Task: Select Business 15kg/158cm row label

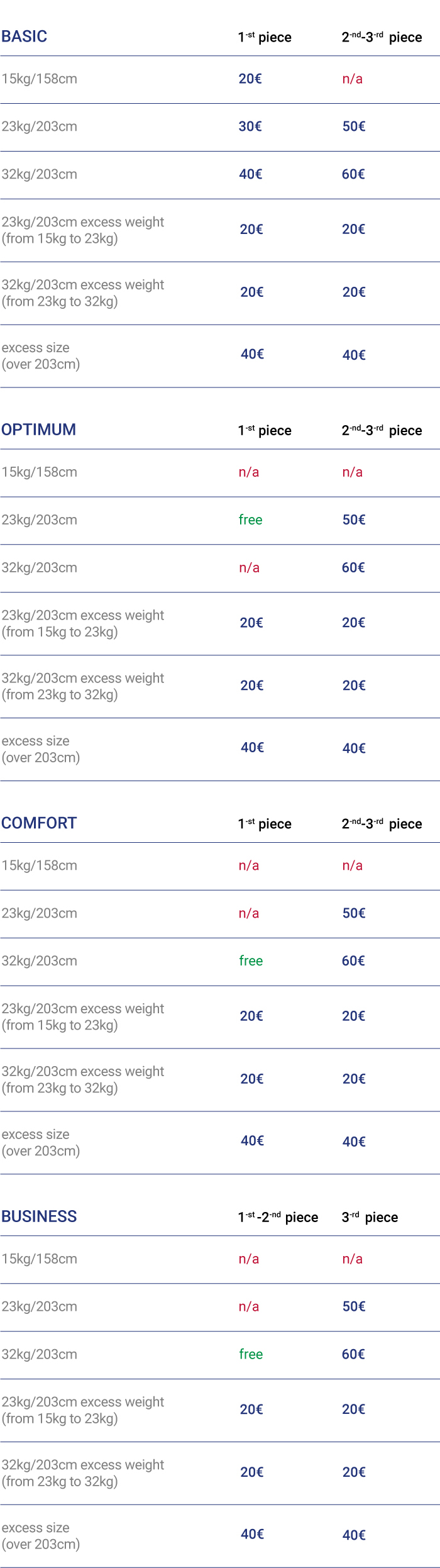Action: [x=40, y=1259]
